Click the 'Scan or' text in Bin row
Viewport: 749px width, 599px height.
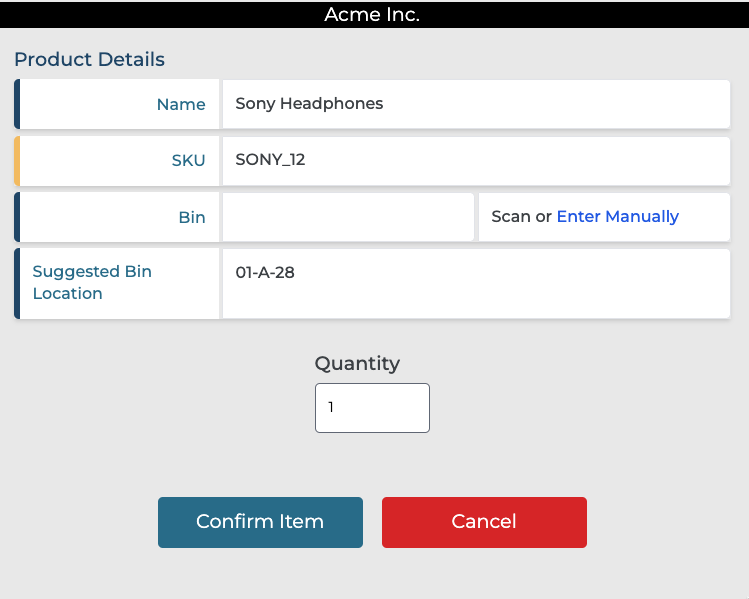point(521,217)
